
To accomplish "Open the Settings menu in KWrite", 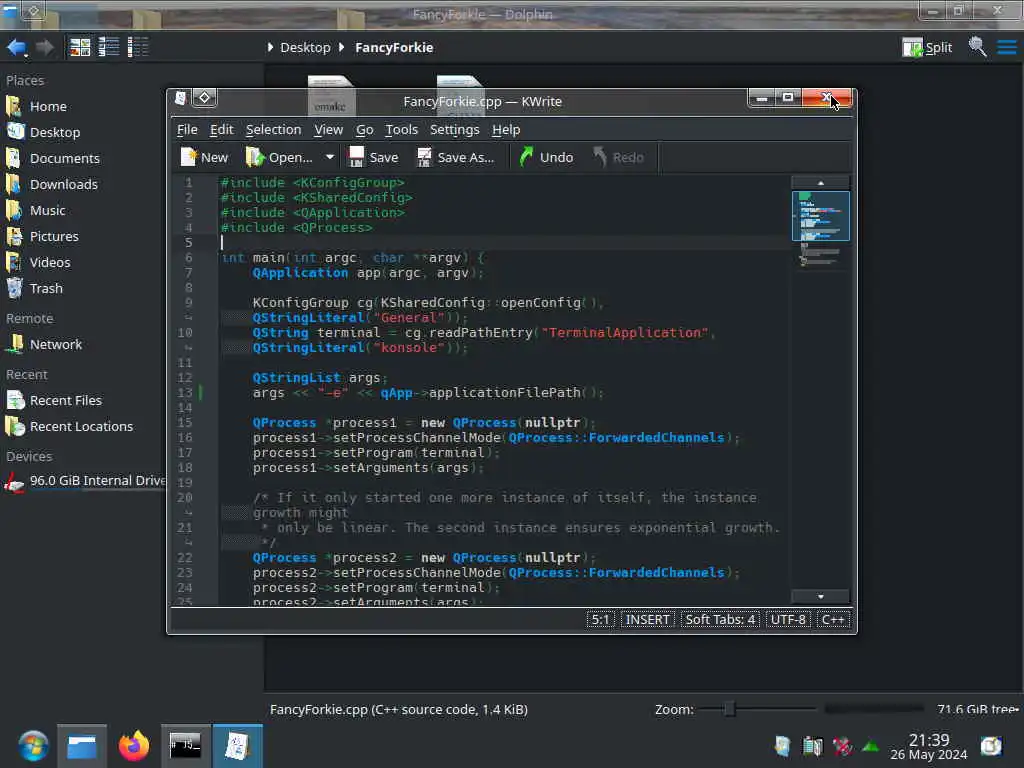I will tap(455, 129).
